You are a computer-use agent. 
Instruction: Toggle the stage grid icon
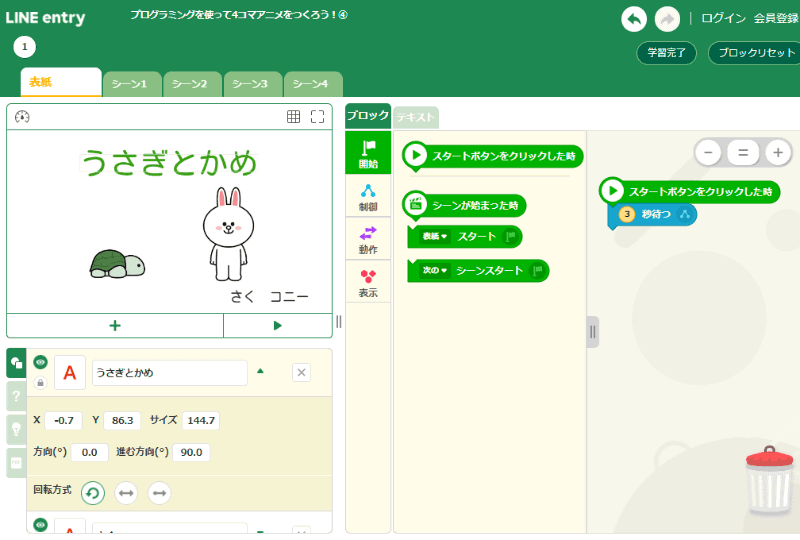(x=293, y=117)
